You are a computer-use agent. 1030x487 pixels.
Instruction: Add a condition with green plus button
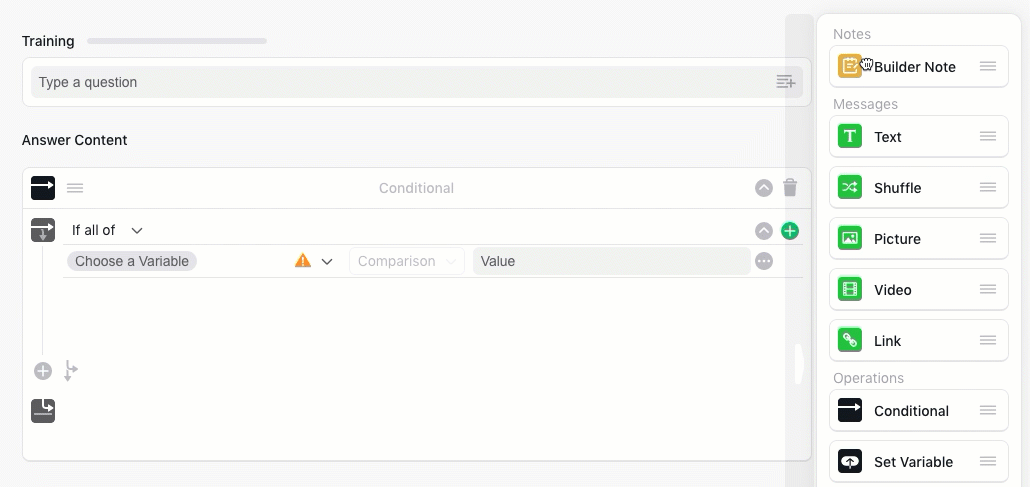point(790,231)
